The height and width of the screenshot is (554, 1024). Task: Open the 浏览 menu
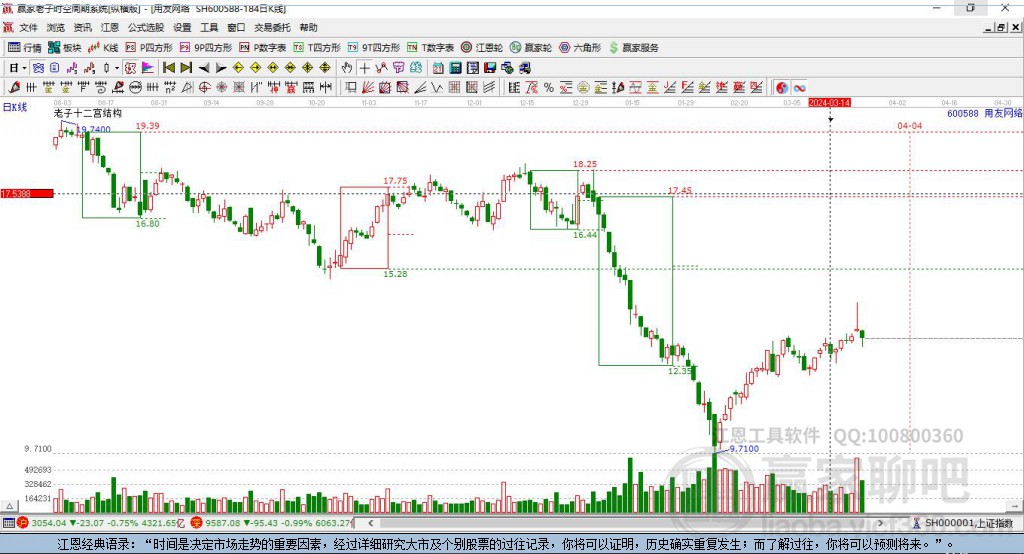pos(56,27)
